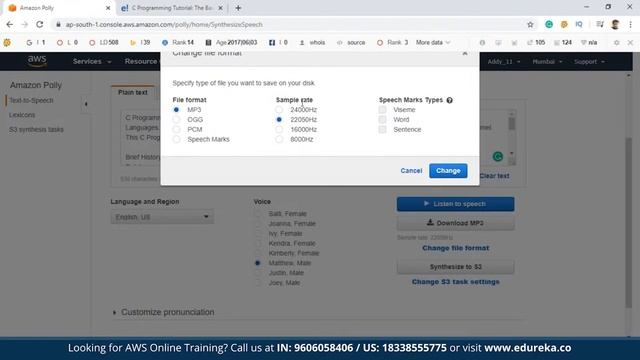The height and width of the screenshot is (360, 640).
Task: Select the OGG file format option
Action: tap(176, 120)
